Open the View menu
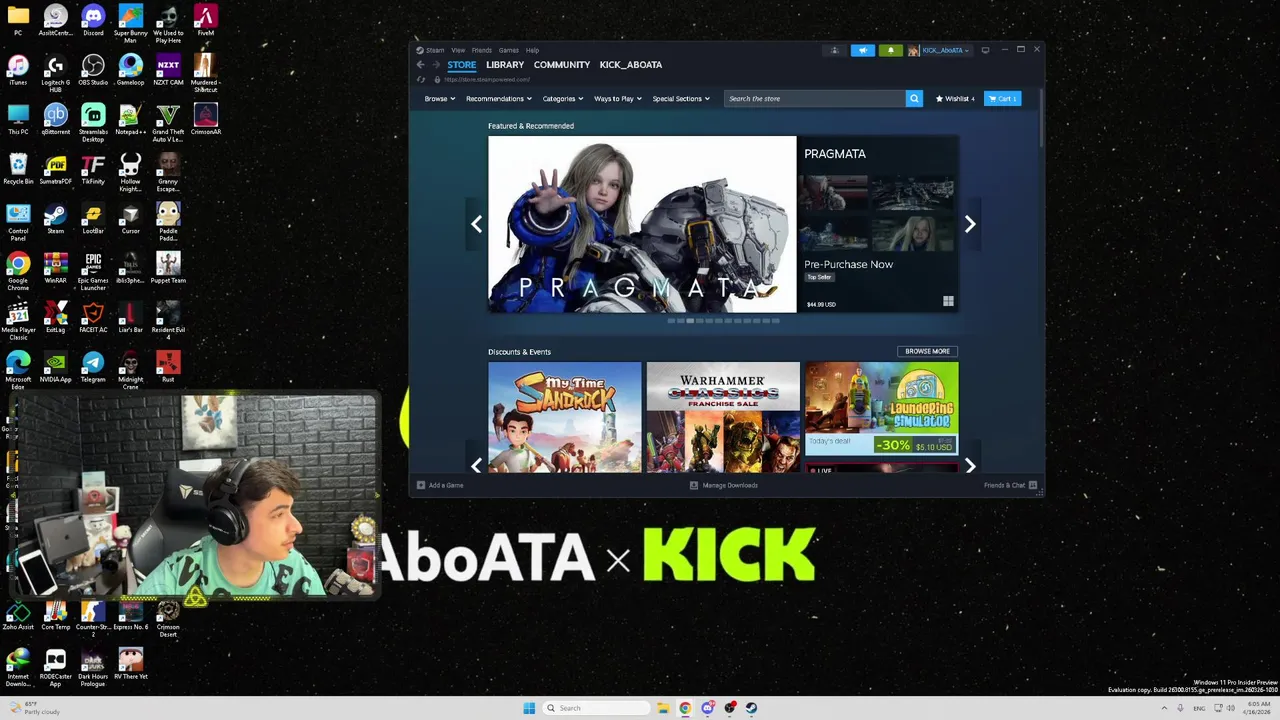This screenshot has height=720, width=1280. [458, 50]
